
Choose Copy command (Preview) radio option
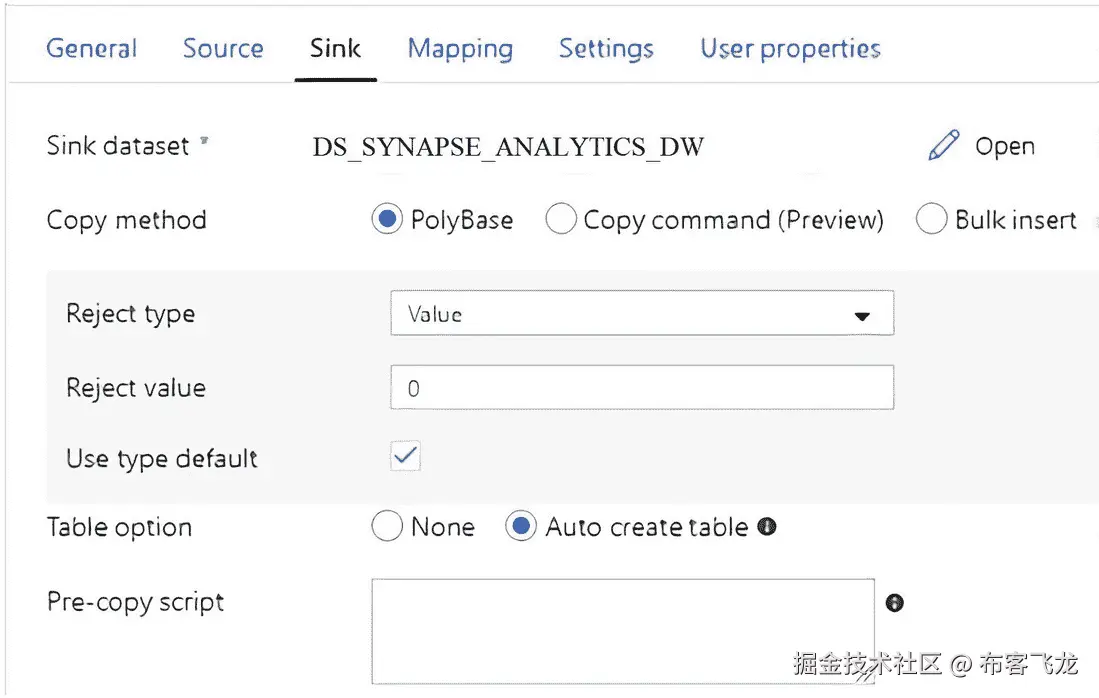[x=561, y=220]
